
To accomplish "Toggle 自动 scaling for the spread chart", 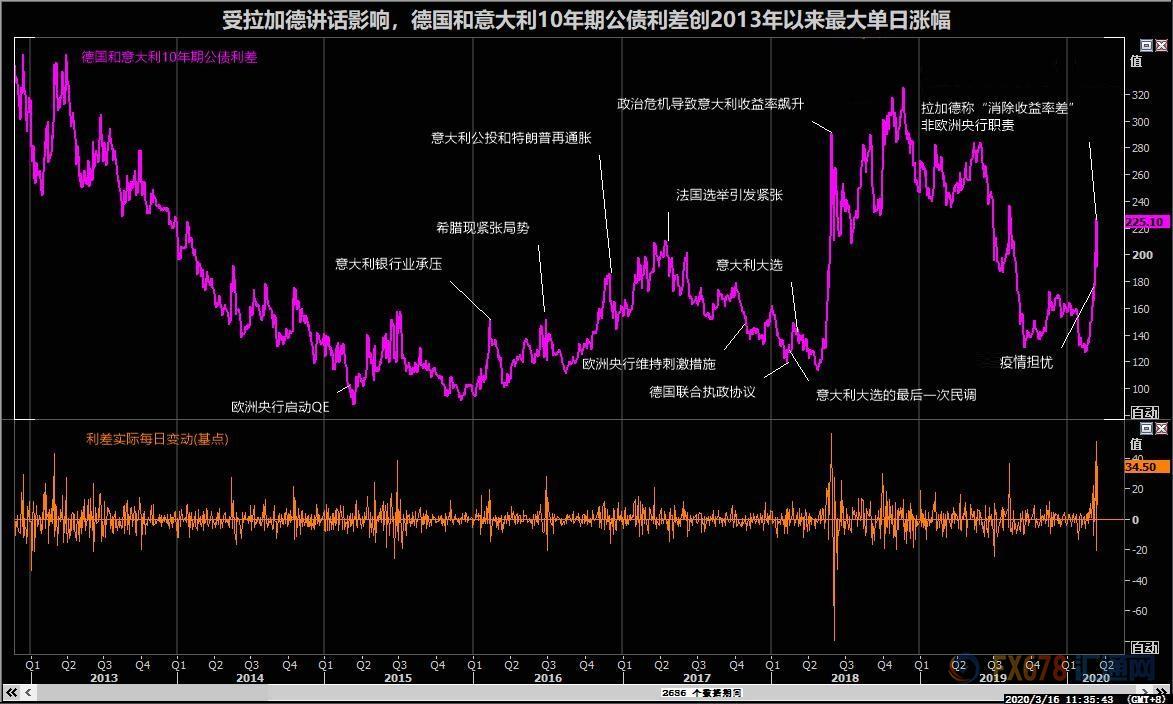I will 1146,410.
